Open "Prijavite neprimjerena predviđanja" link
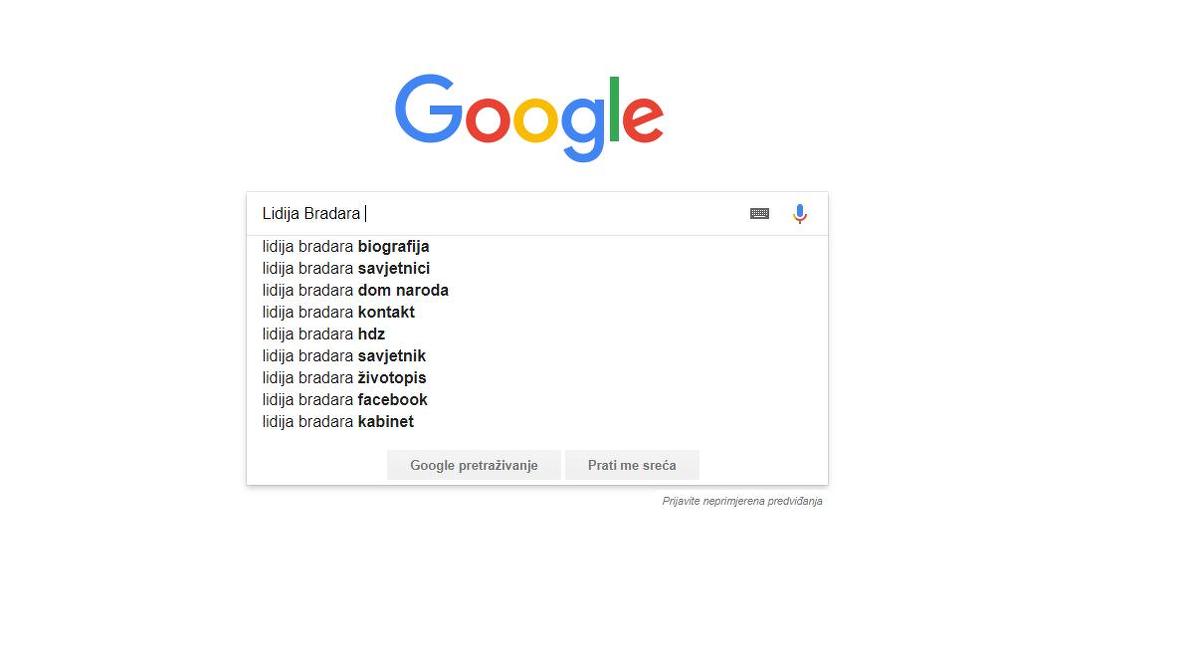 [x=742, y=501]
